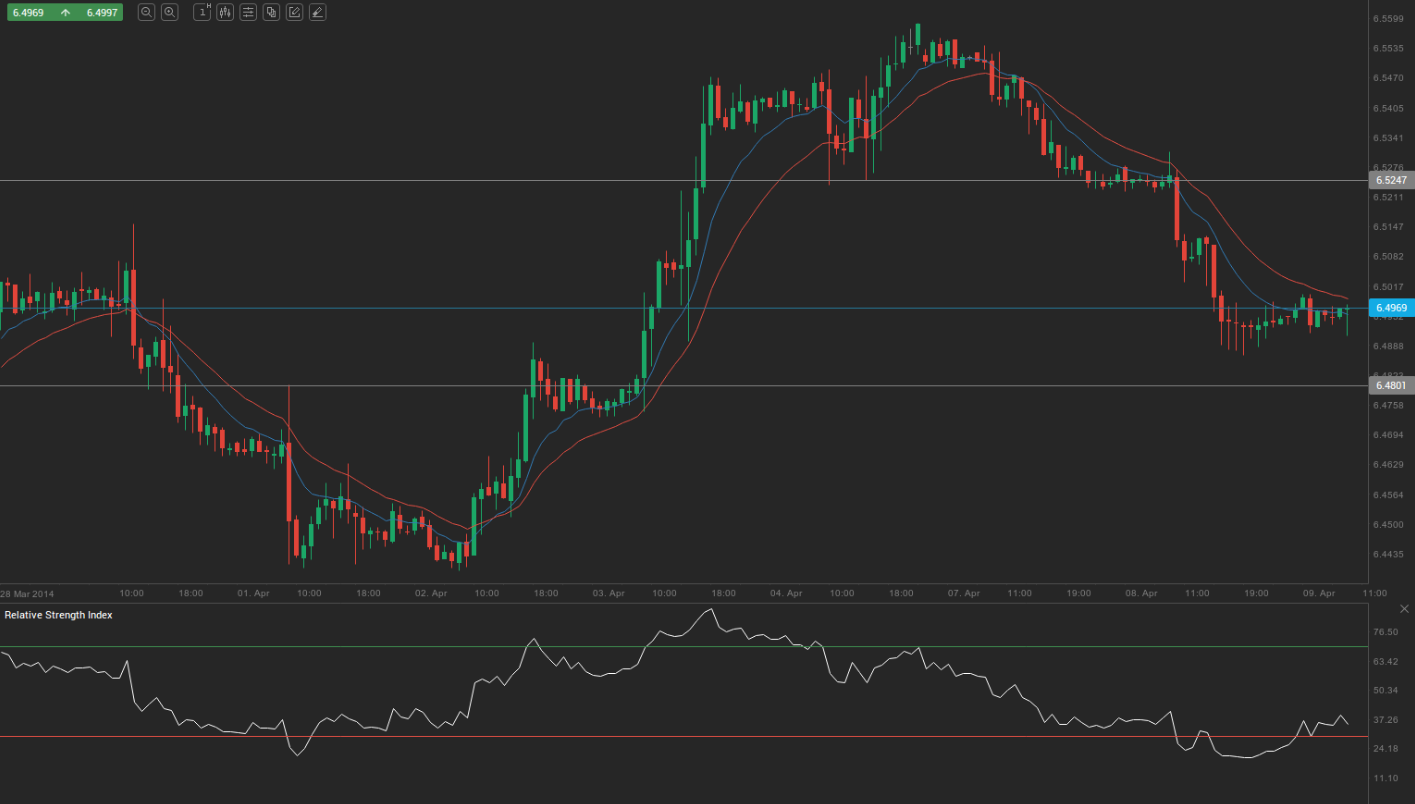The height and width of the screenshot is (804, 1415).
Task: Click the green bid/ask price quote button
Action: (64, 12)
